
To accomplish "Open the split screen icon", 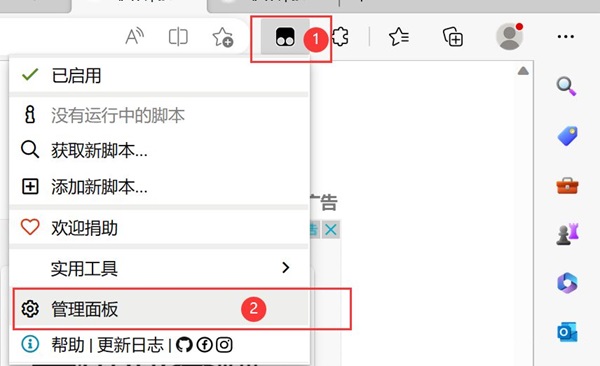I will (x=178, y=37).
